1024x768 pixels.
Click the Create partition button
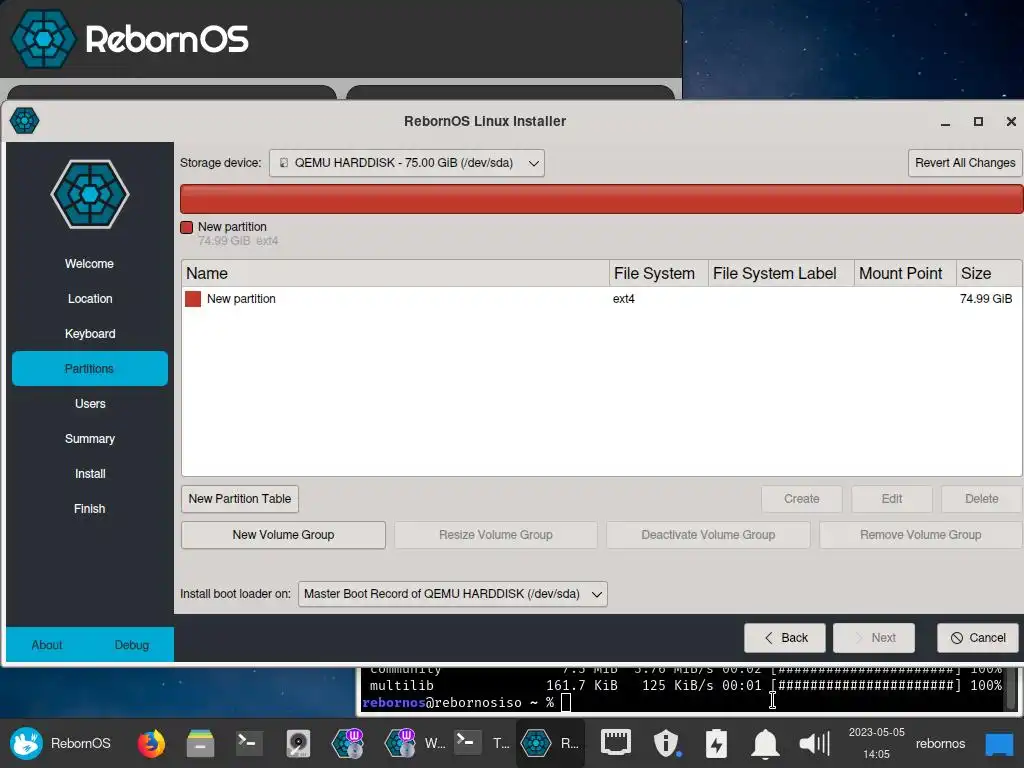tap(801, 498)
